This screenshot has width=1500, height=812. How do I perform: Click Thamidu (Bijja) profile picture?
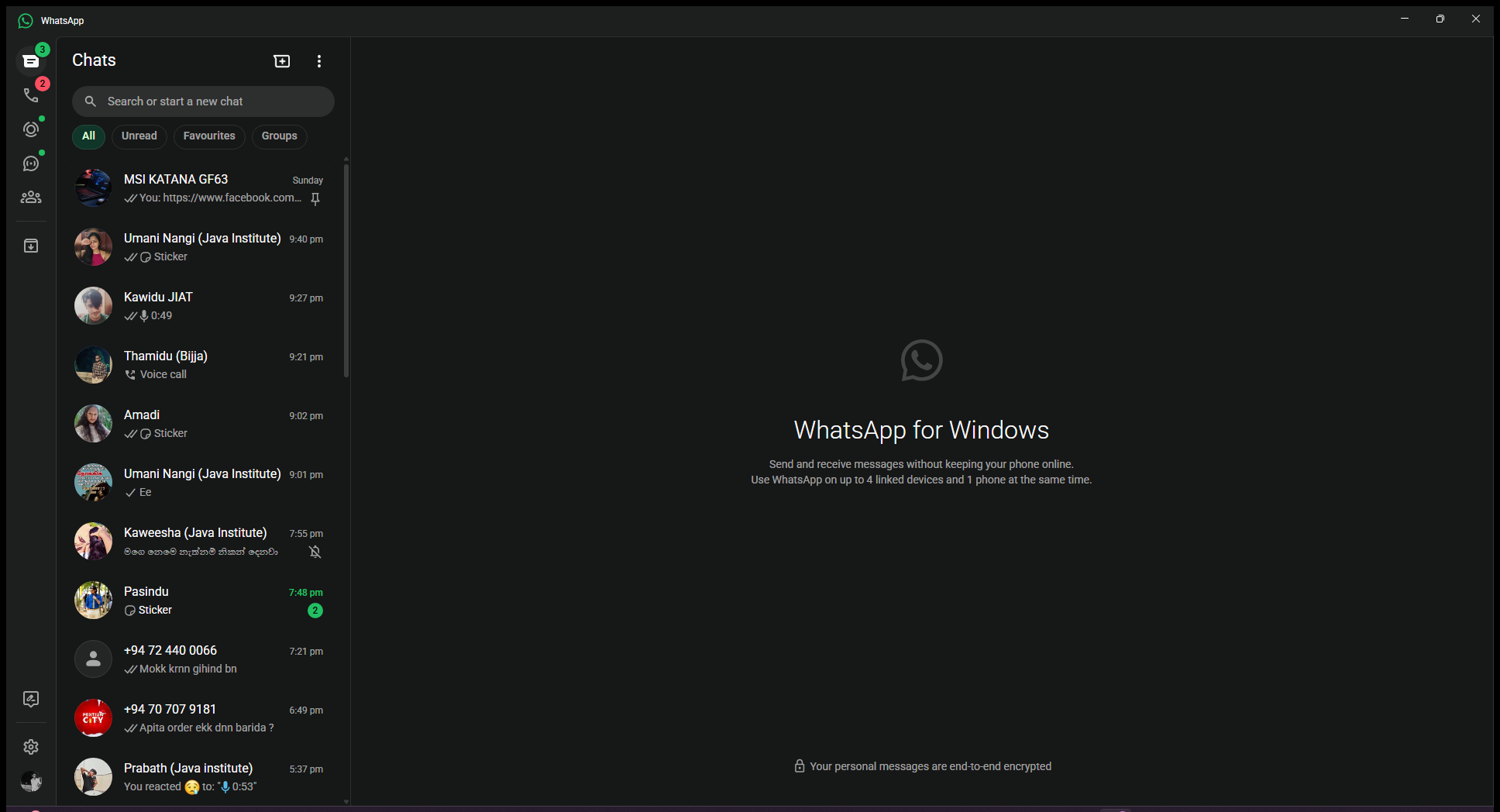point(93,365)
